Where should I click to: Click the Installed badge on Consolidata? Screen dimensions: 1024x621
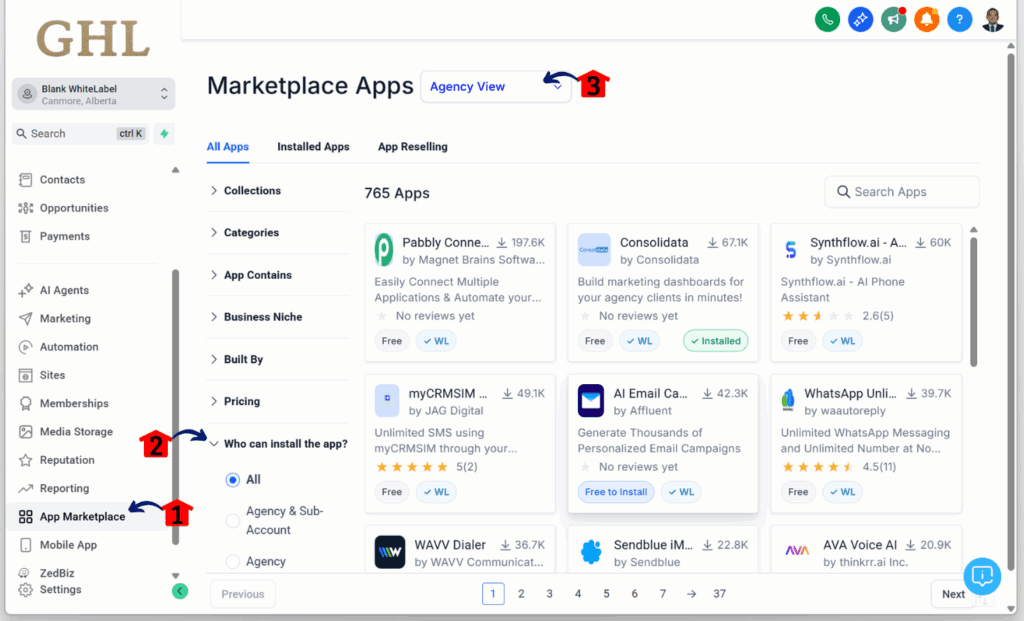coord(716,341)
